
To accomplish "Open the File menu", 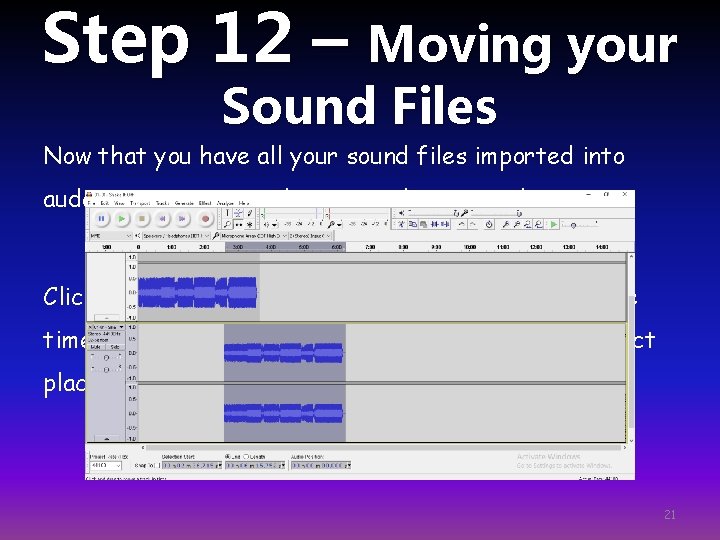I will pyautogui.click(x=91, y=203).
